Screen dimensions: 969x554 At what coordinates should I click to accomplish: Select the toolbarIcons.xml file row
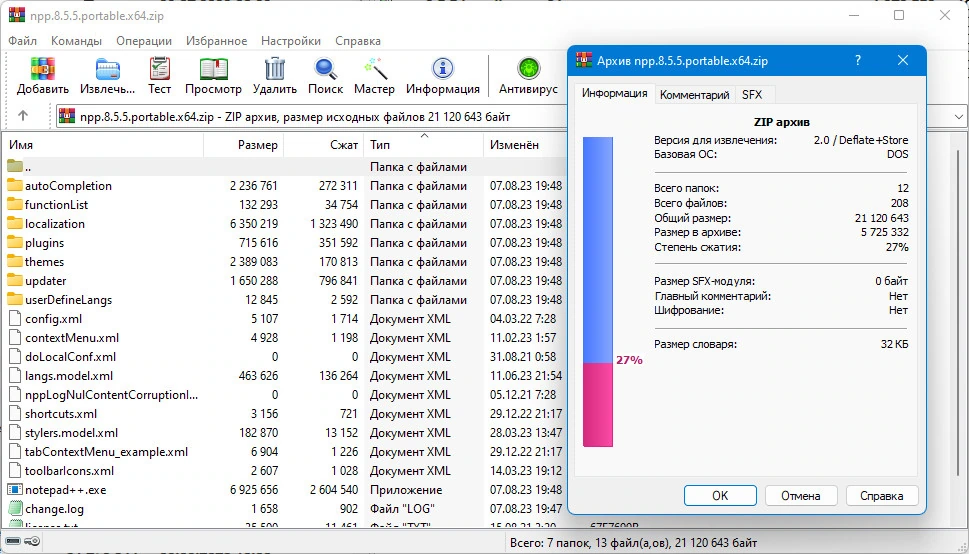tap(284, 471)
